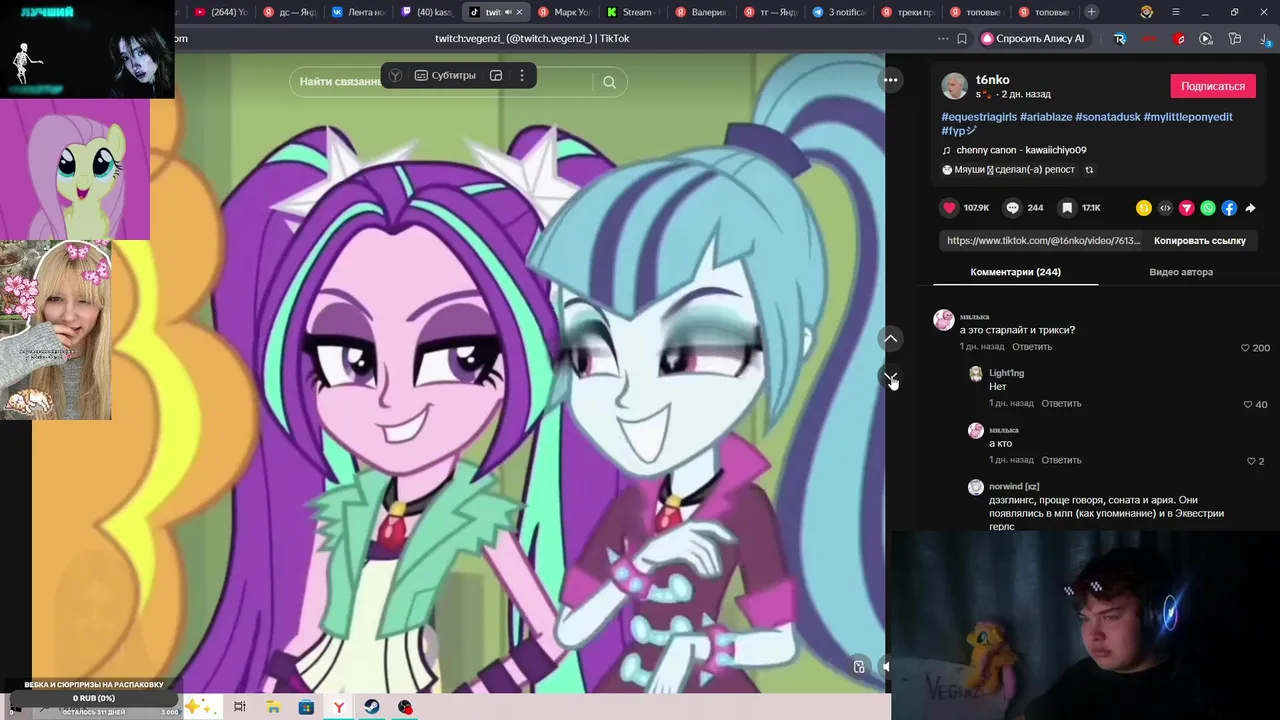Switch to the Валерия browser tab
The height and width of the screenshot is (720, 1280).
(701, 12)
